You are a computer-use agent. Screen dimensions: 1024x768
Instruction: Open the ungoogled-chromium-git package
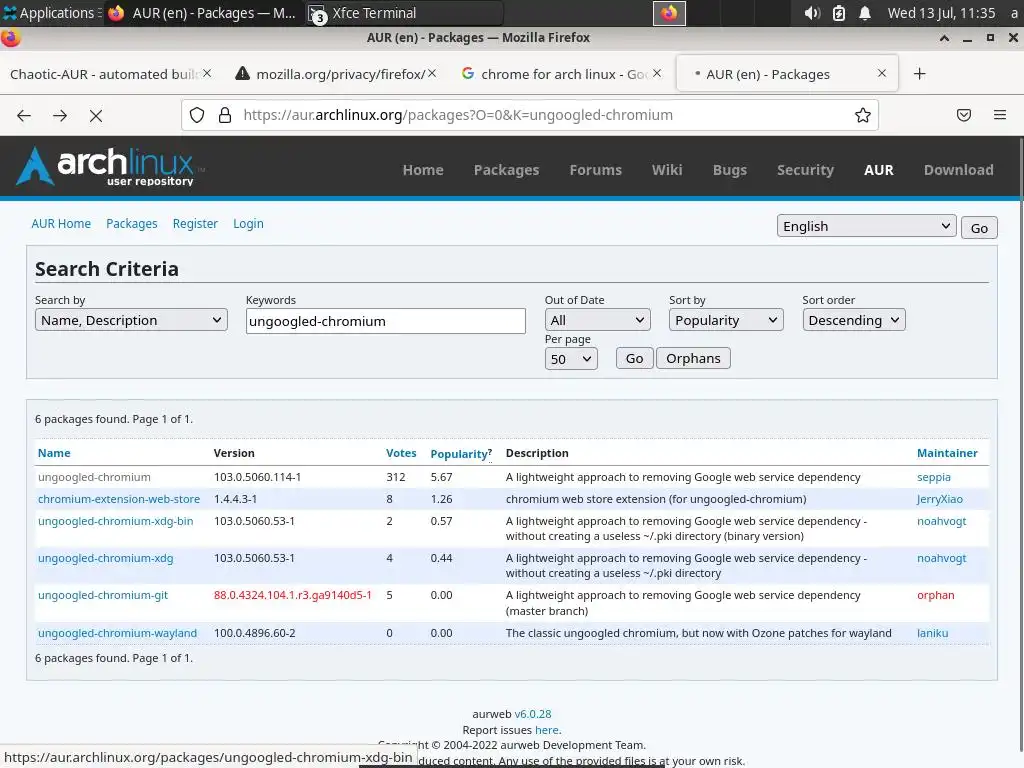(103, 596)
